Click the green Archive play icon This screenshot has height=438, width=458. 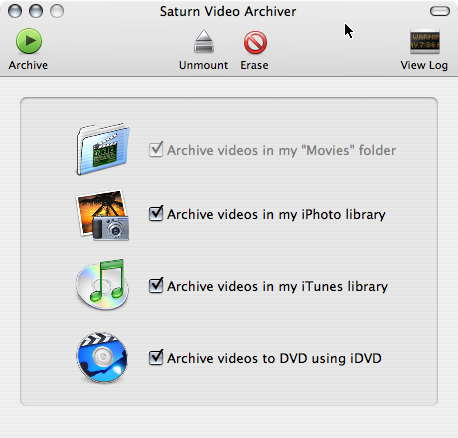29,41
